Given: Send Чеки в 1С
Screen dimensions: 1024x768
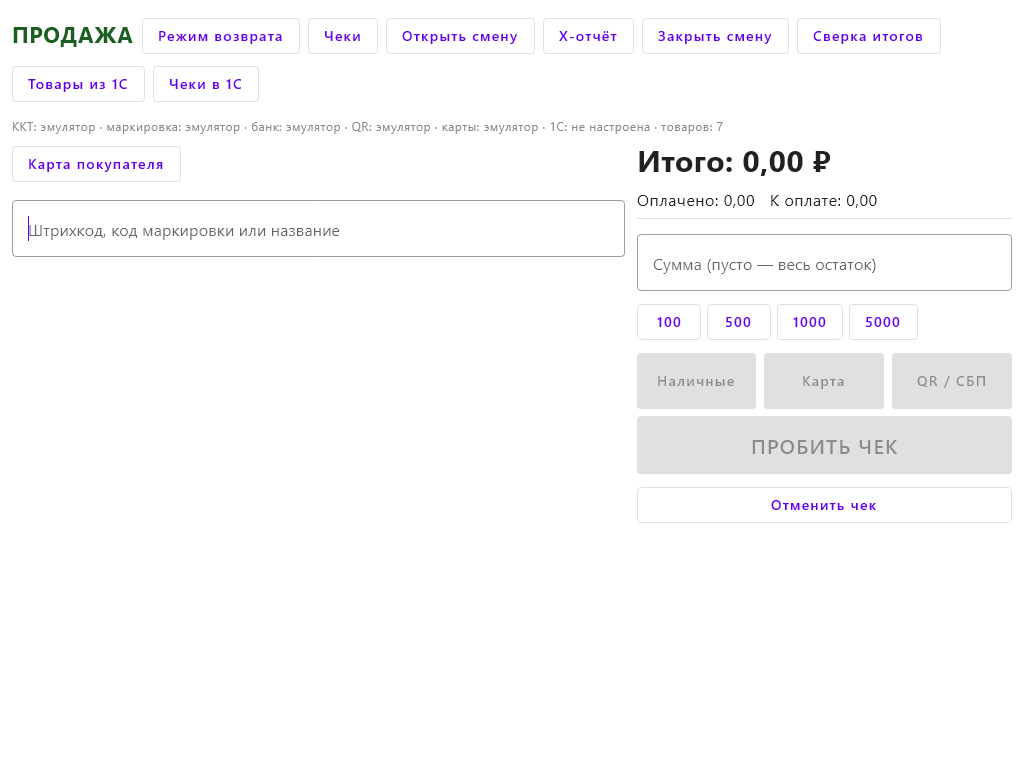Looking at the screenshot, I should pos(206,84).
